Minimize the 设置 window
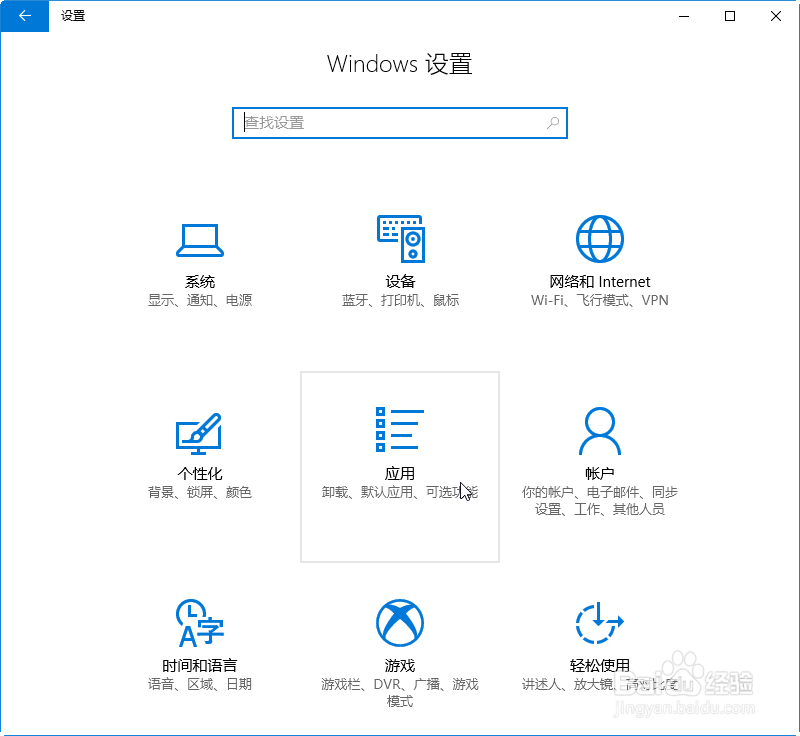The height and width of the screenshot is (736, 800). pyautogui.click(x=684, y=16)
